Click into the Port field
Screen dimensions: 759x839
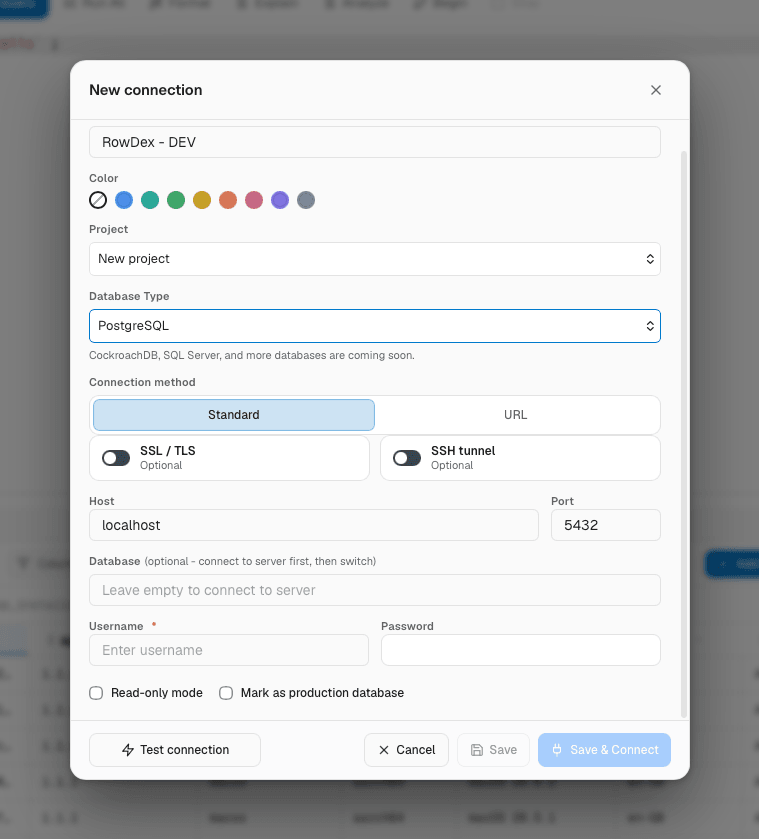(x=606, y=525)
